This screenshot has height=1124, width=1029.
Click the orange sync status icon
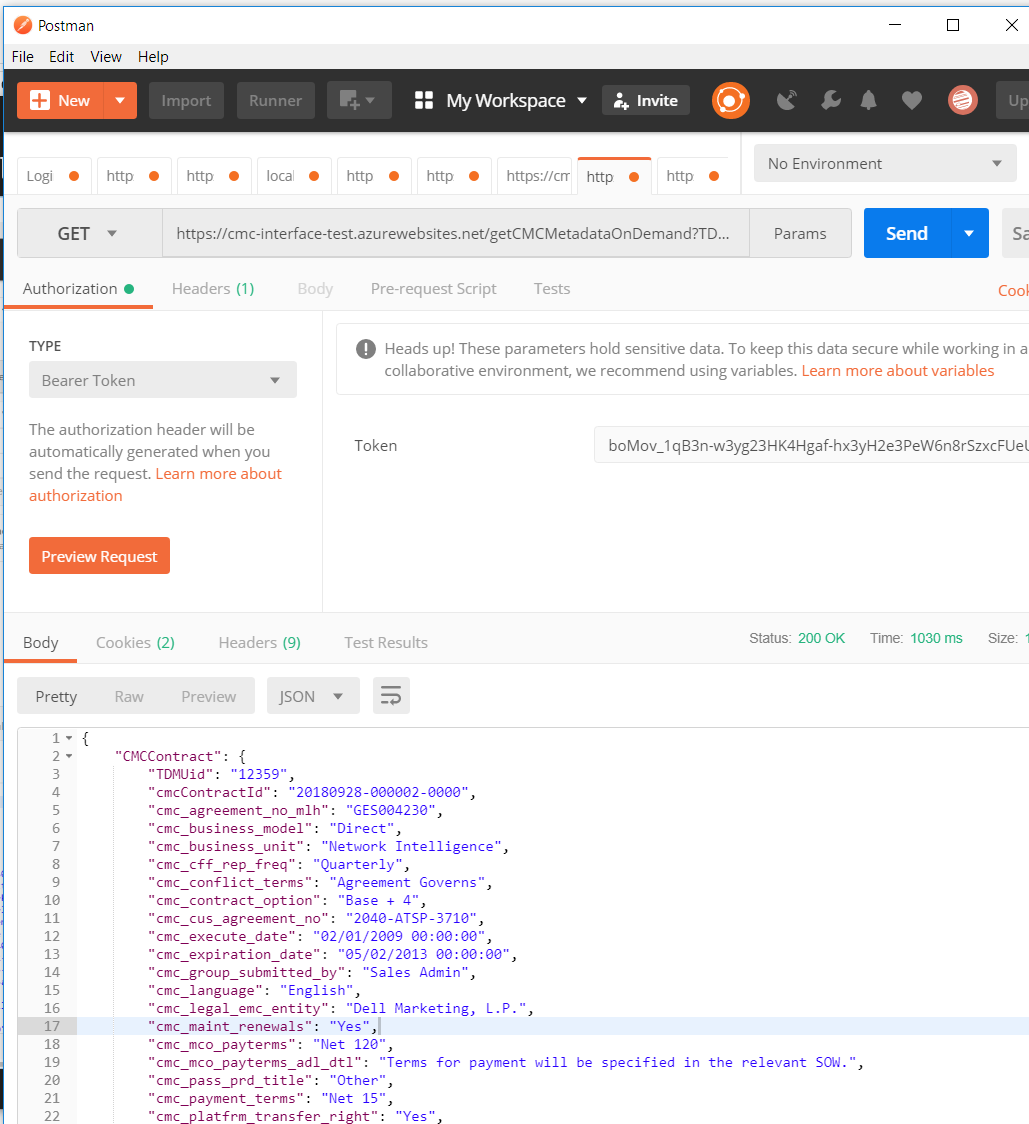click(x=731, y=101)
